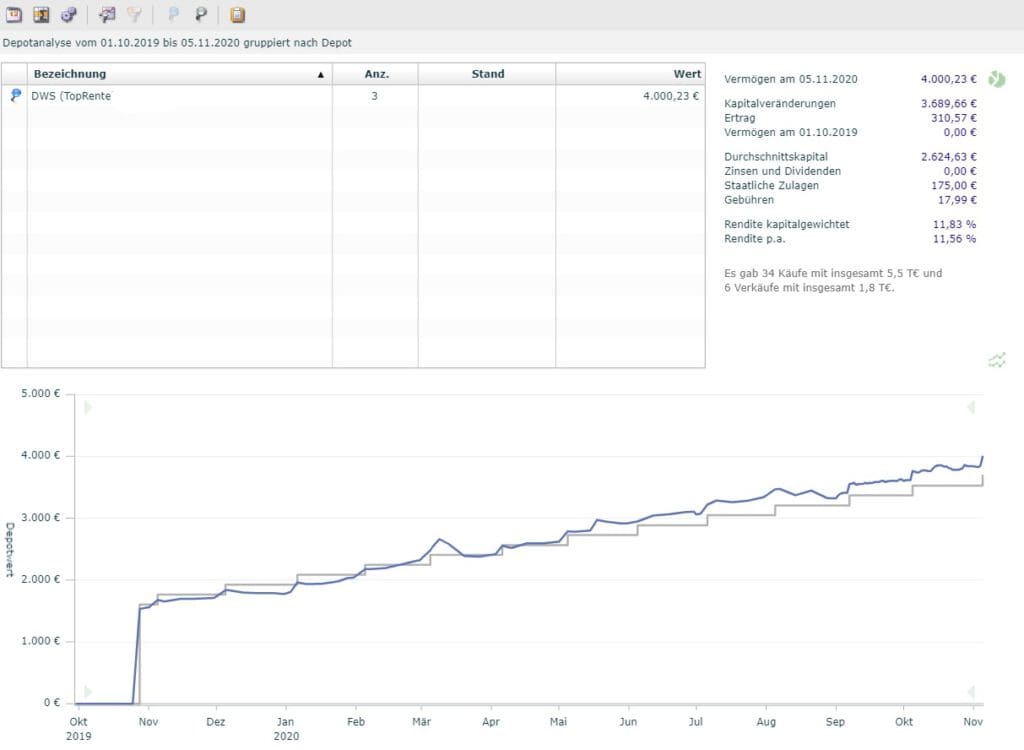1024x750 pixels.
Task: Click the Stand column header
Action: click(x=487, y=74)
